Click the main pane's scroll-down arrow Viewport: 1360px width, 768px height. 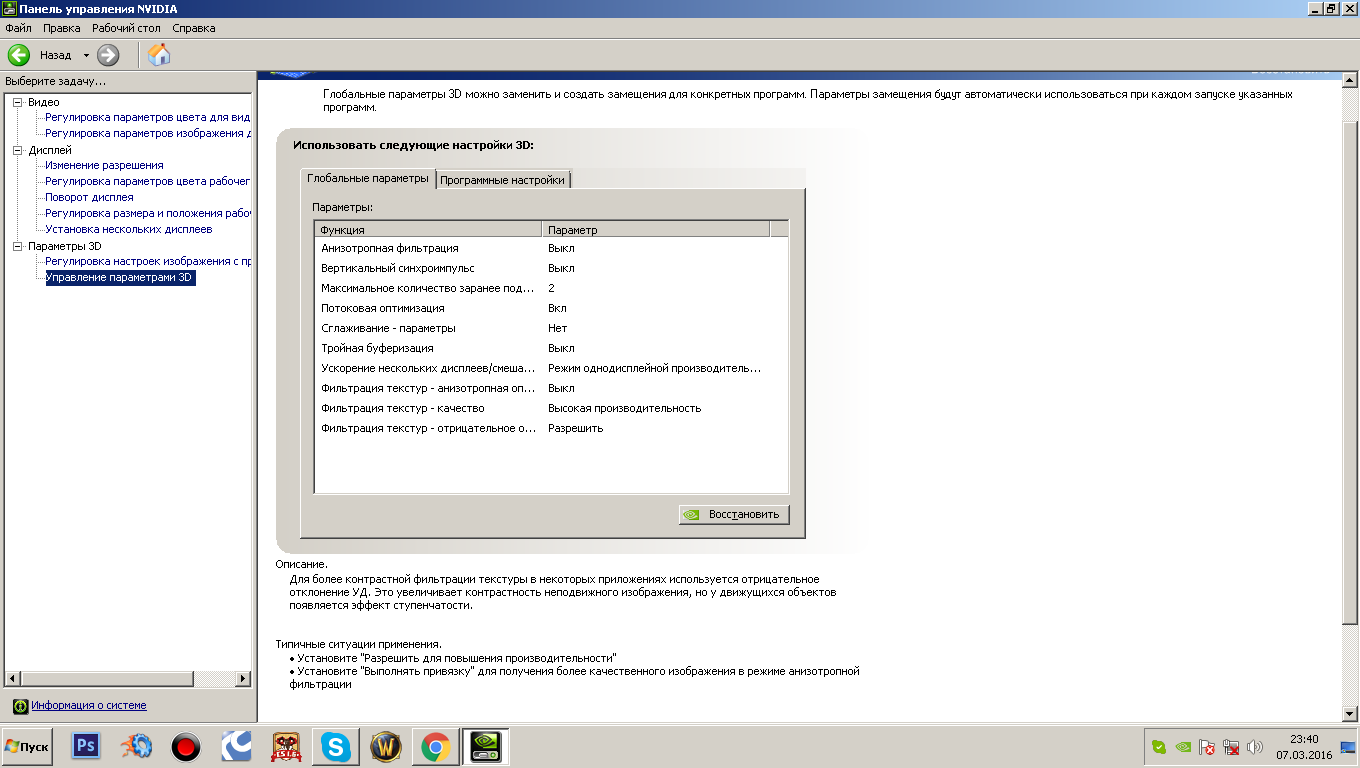(1350, 712)
